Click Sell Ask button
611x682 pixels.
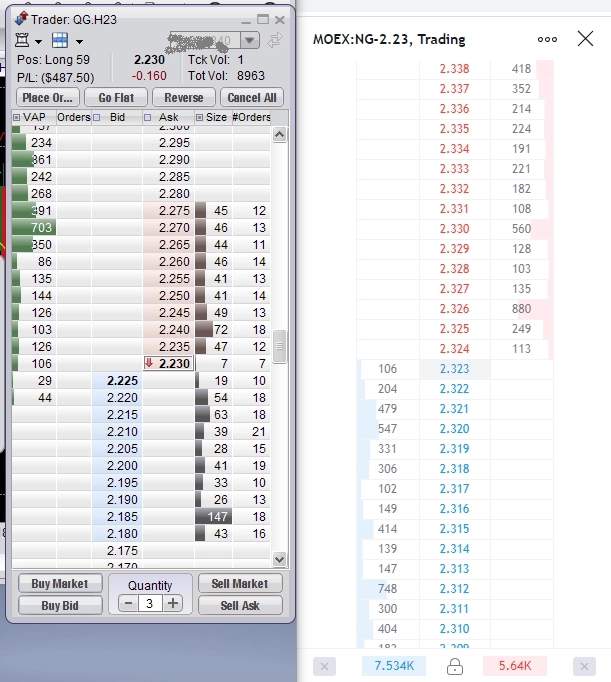(240, 605)
